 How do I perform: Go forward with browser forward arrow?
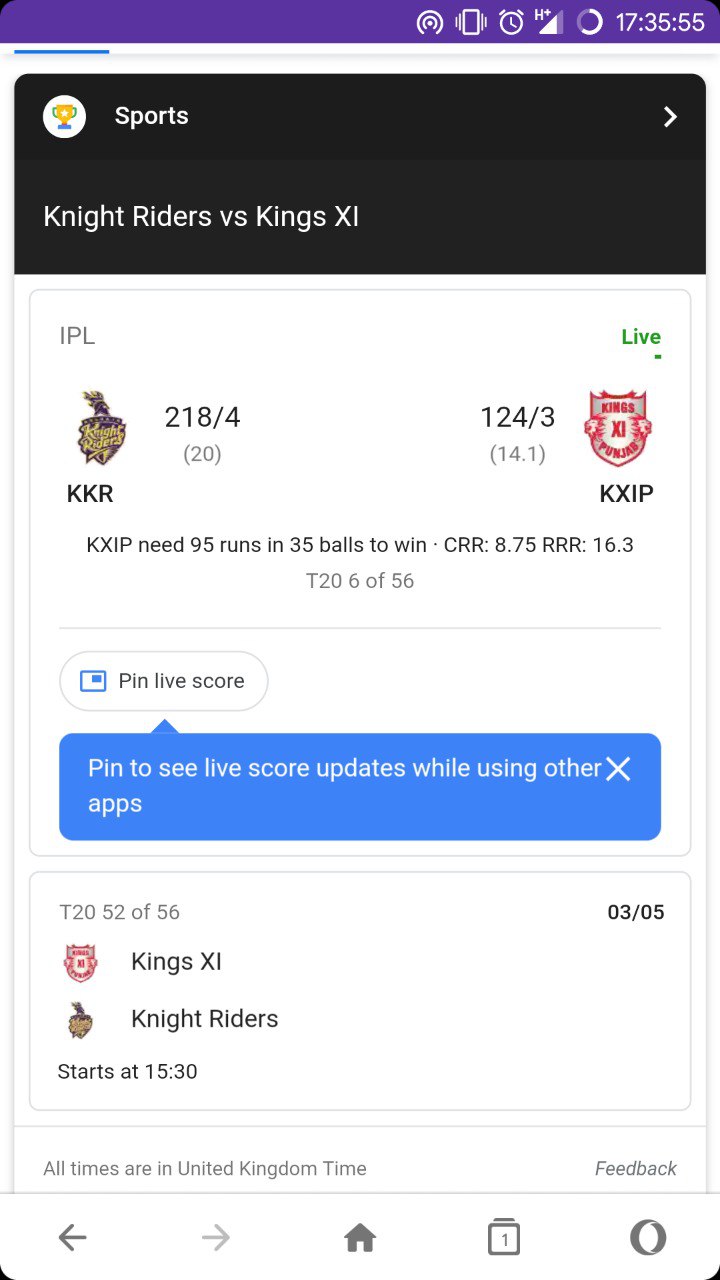point(216,1238)
